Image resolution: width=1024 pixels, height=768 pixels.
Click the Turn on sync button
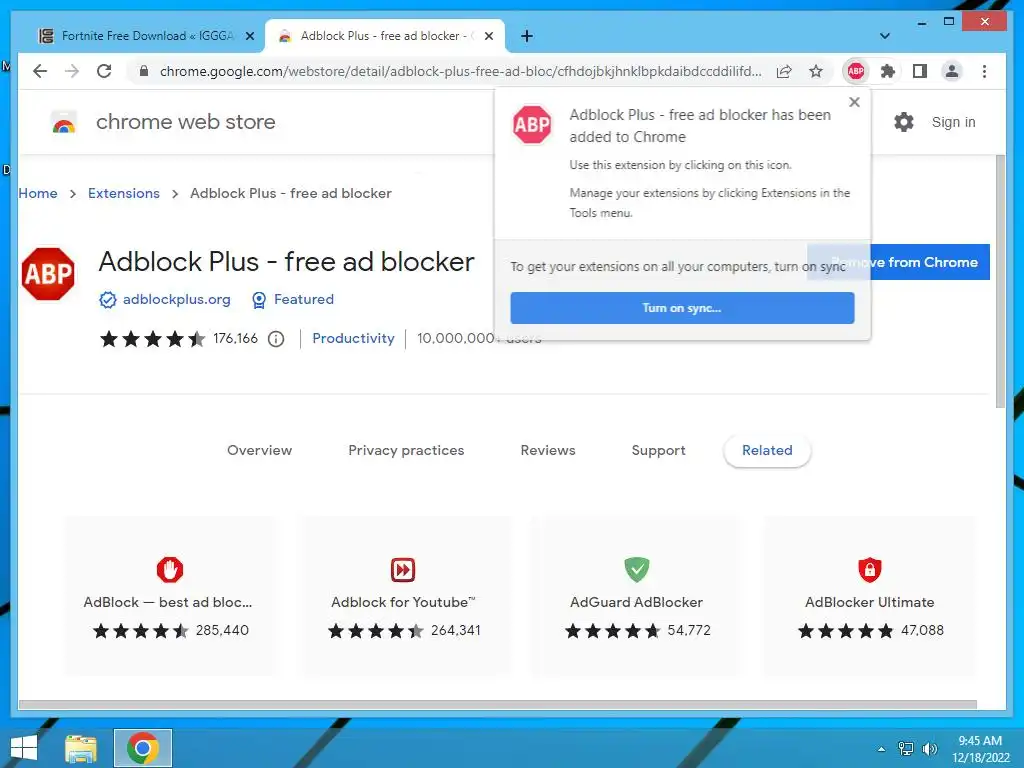pyautogui.click(x=682, y=308)
